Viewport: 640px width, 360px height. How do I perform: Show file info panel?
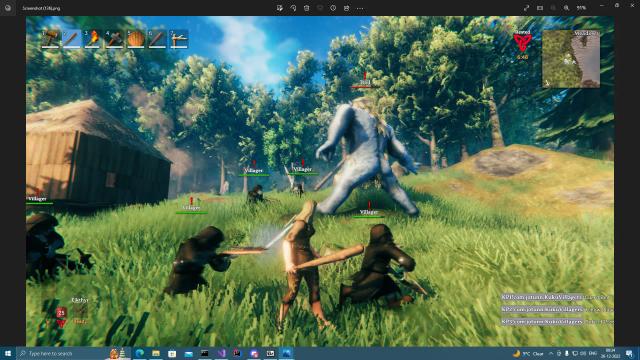(333, 8)
